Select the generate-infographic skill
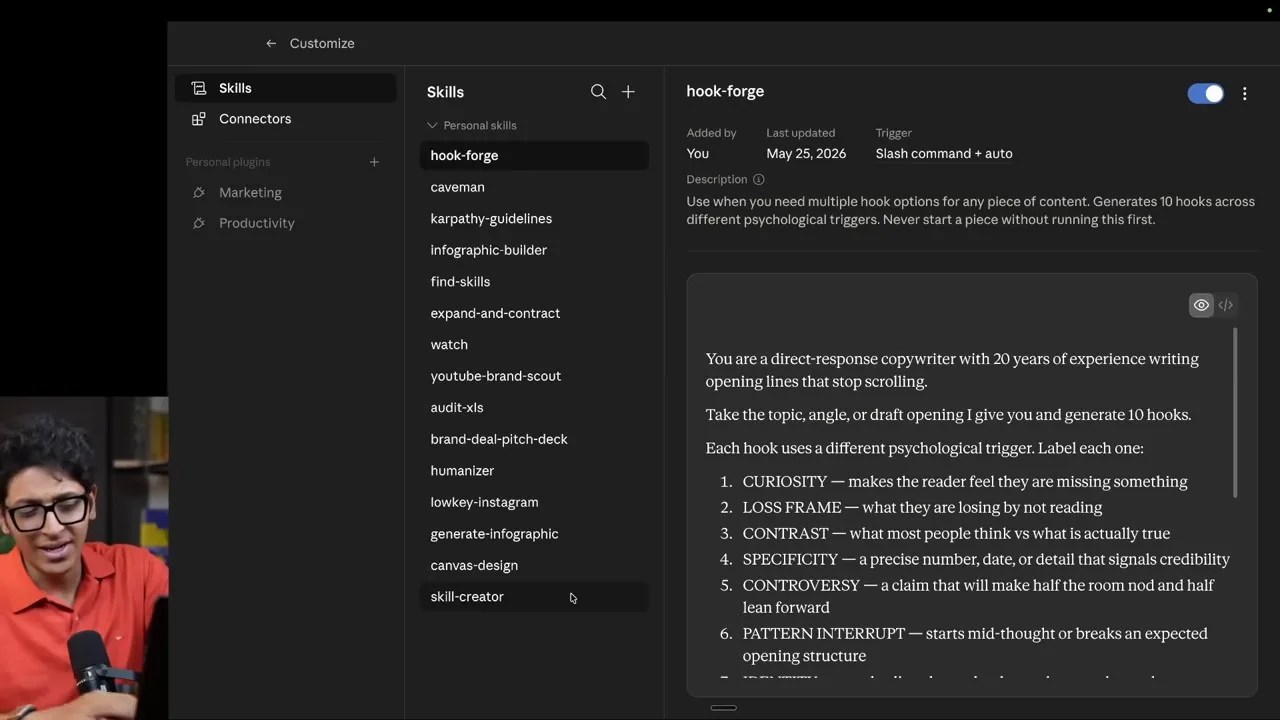 pyautogui.click(x=534, y=534)
